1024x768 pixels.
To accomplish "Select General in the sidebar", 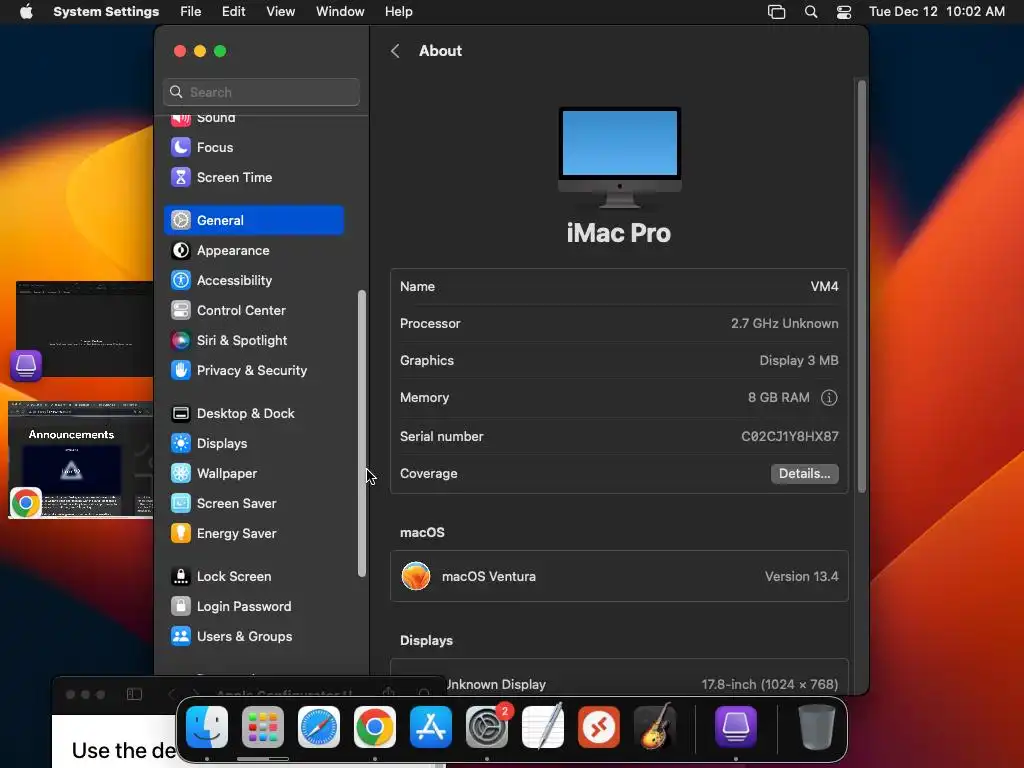I will pyautogui.click(x=253, y=221).
